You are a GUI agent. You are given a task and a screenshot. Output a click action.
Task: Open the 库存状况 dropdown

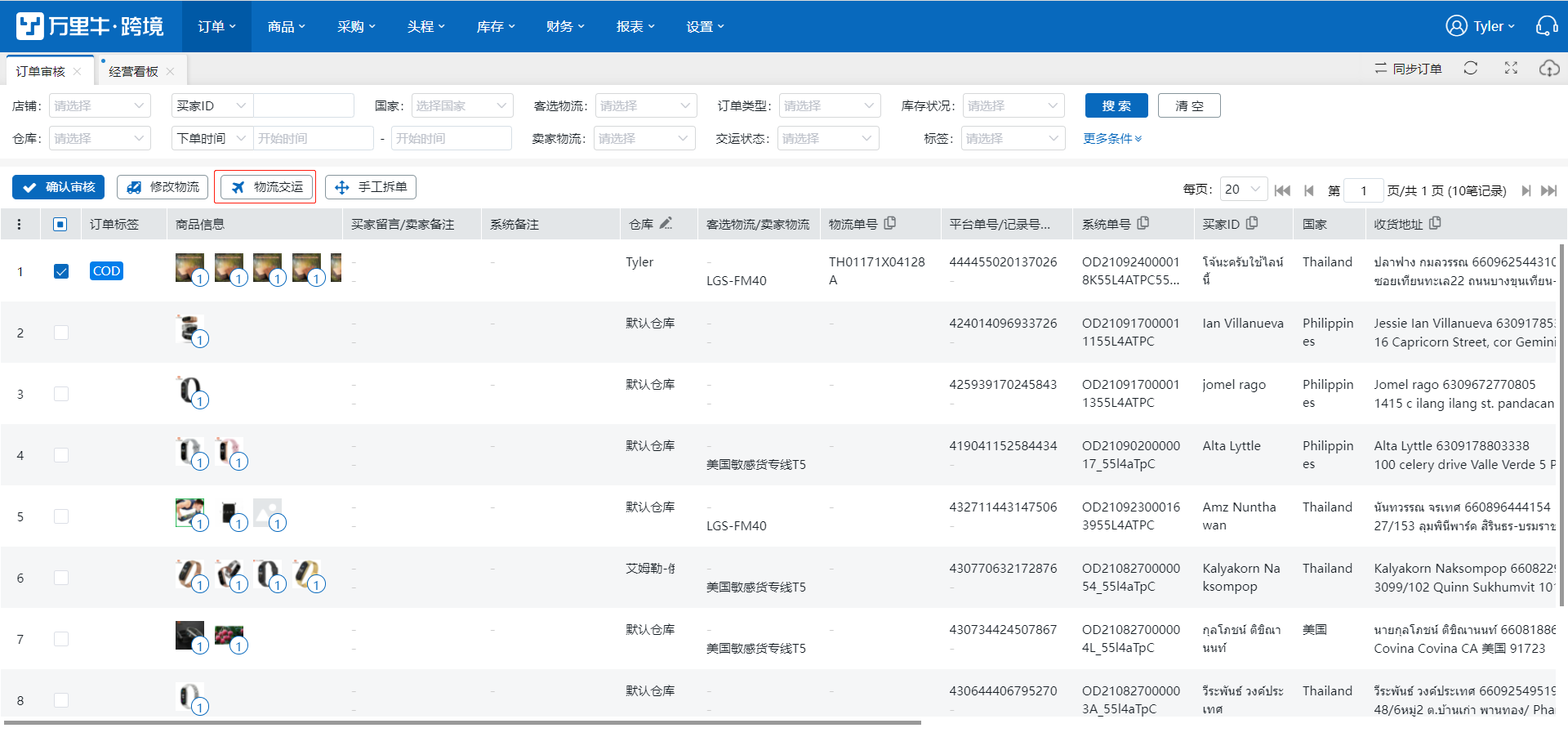pyautogui.click(x=1013, y=105)
